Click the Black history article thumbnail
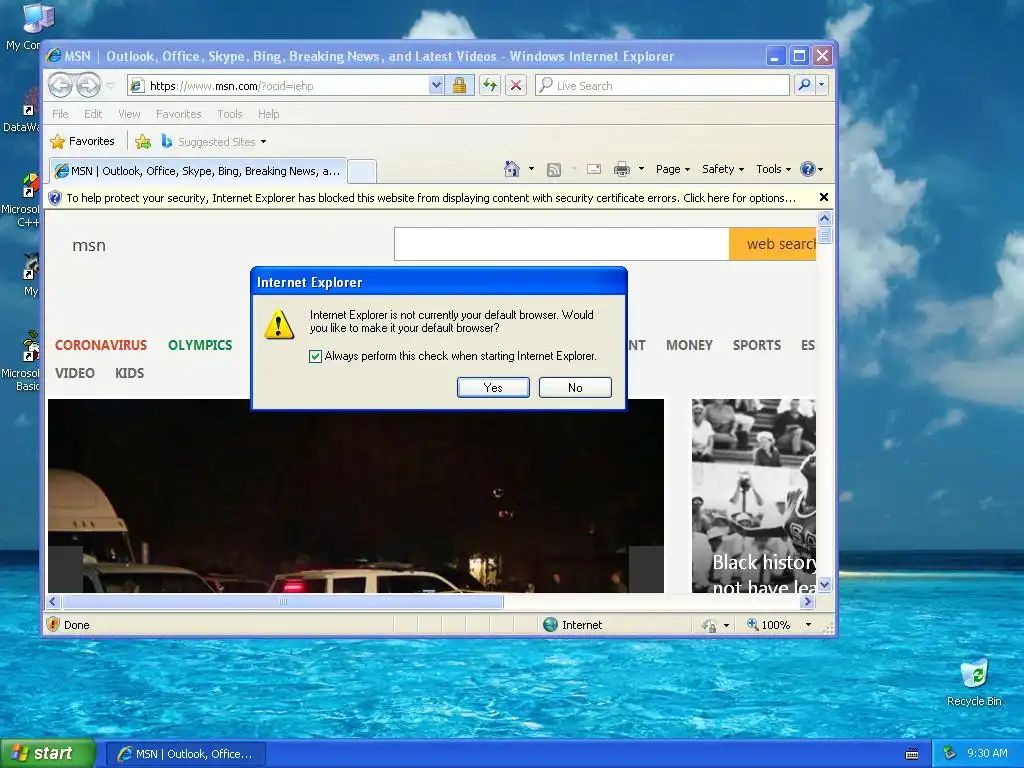This screenshot has height=768, width=1024. click(754, 496)
